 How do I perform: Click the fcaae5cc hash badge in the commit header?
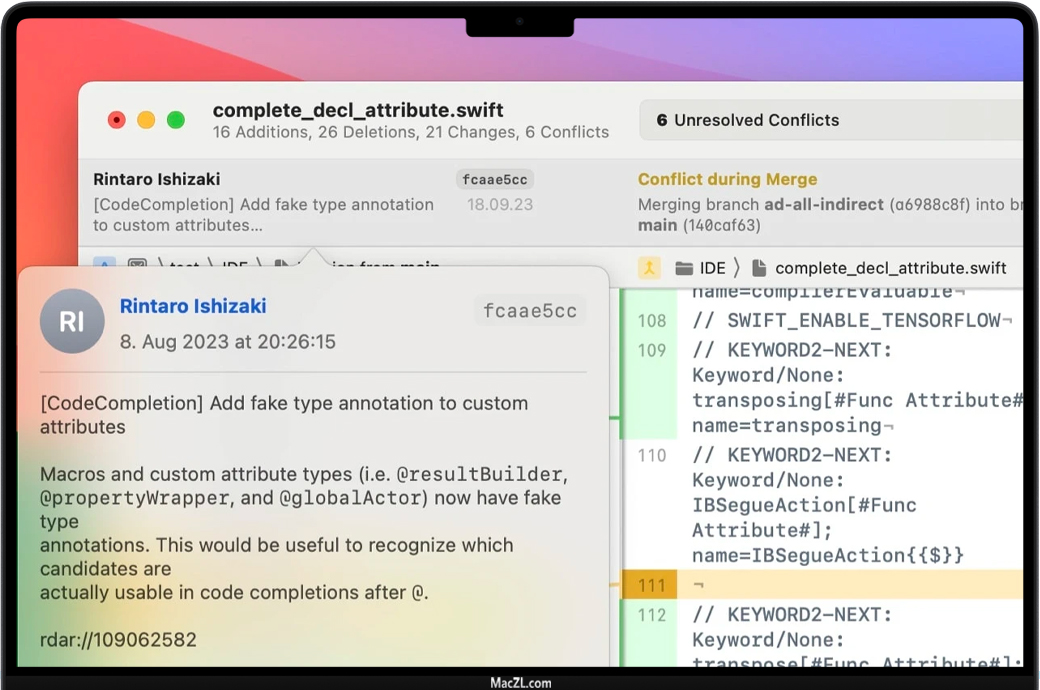pos(494,180)
